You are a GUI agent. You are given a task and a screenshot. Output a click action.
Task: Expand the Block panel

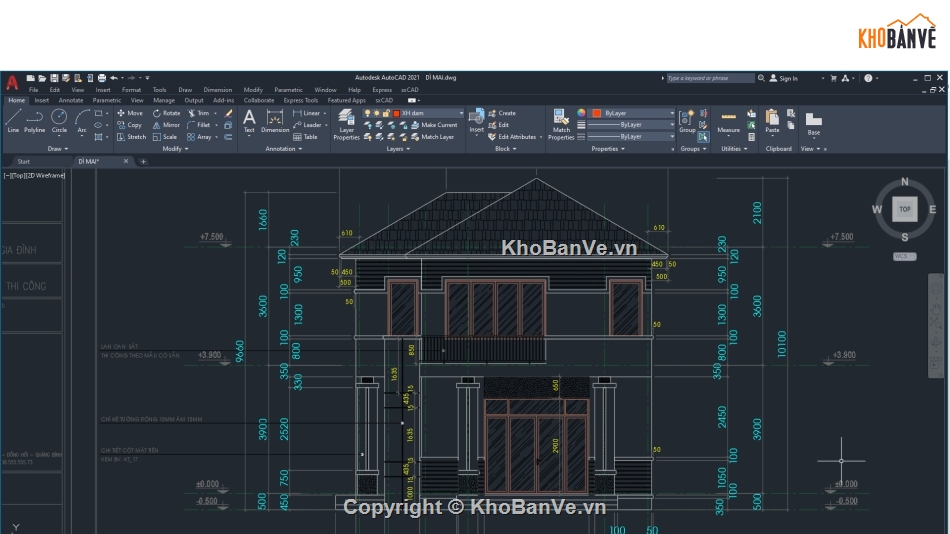point(505,149)
